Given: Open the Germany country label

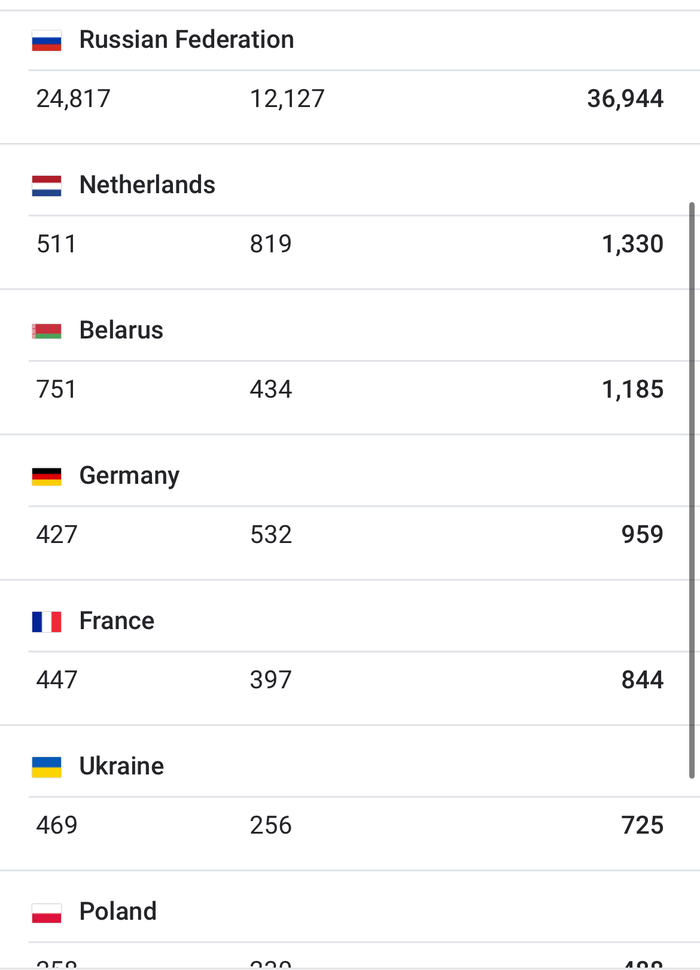Looking at the screenshot, I should coord(129,475).
